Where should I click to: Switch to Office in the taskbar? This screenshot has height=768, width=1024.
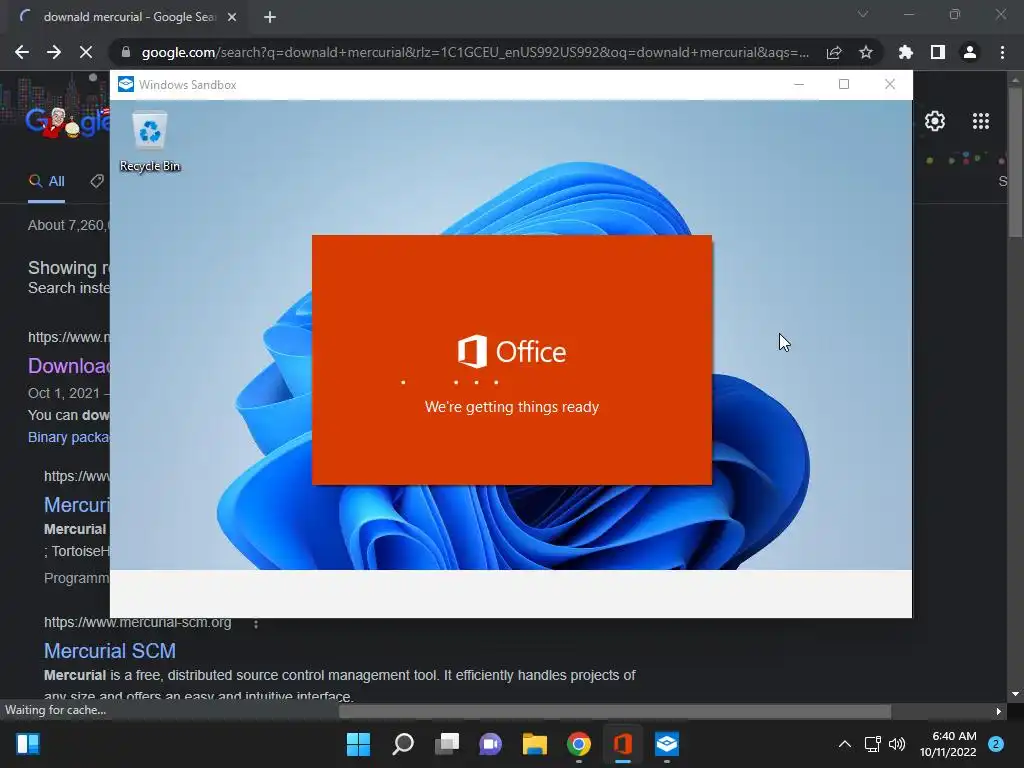[623, 744]
